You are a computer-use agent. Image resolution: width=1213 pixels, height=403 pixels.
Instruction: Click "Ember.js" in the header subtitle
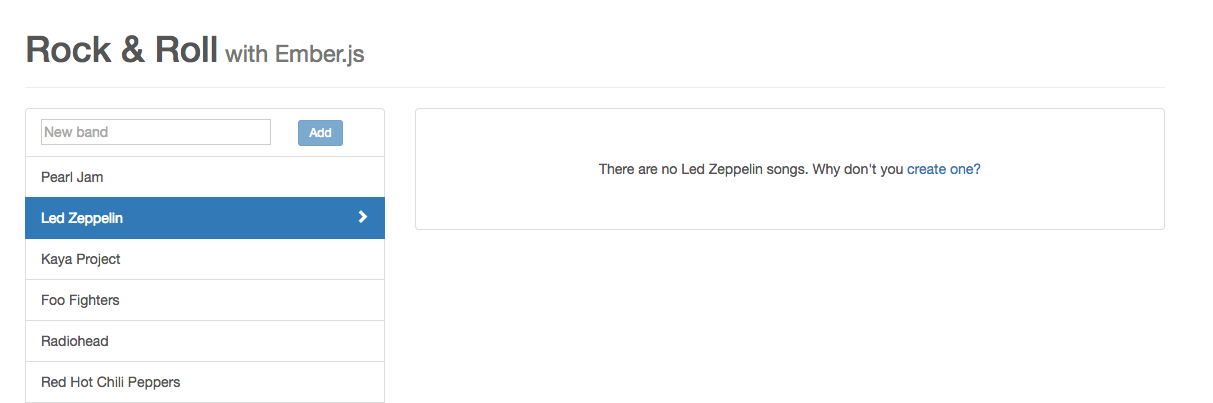(x=320, y=54)
